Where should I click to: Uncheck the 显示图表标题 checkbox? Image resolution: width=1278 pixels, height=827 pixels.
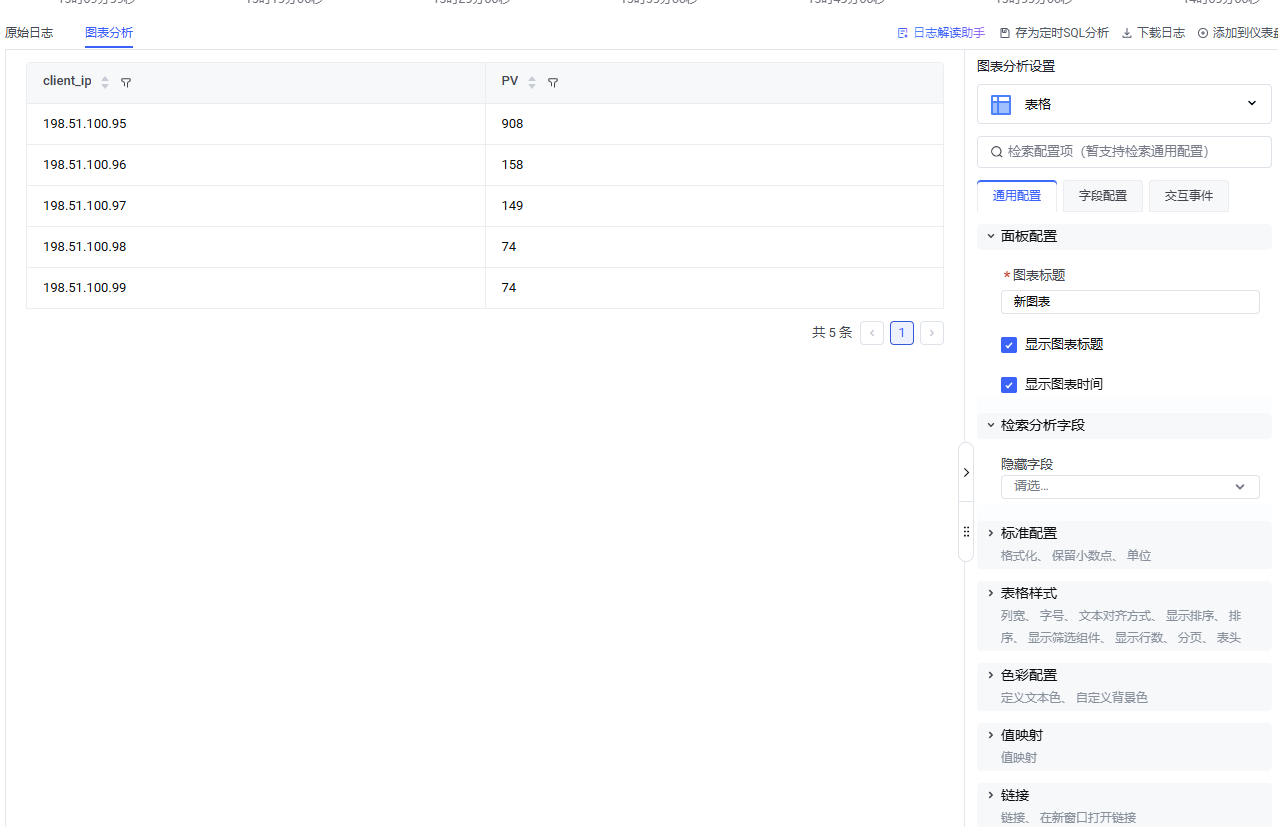coord(1009,345)
